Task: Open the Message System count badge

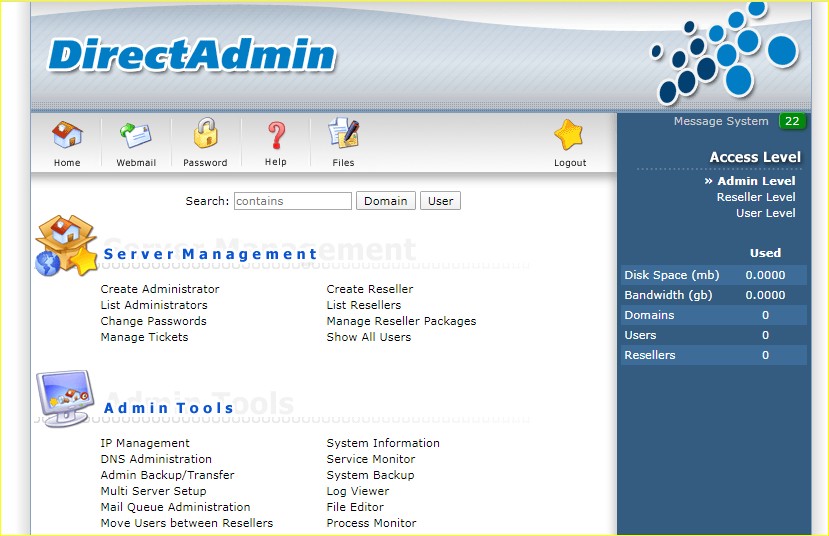Action: [792, 121]
